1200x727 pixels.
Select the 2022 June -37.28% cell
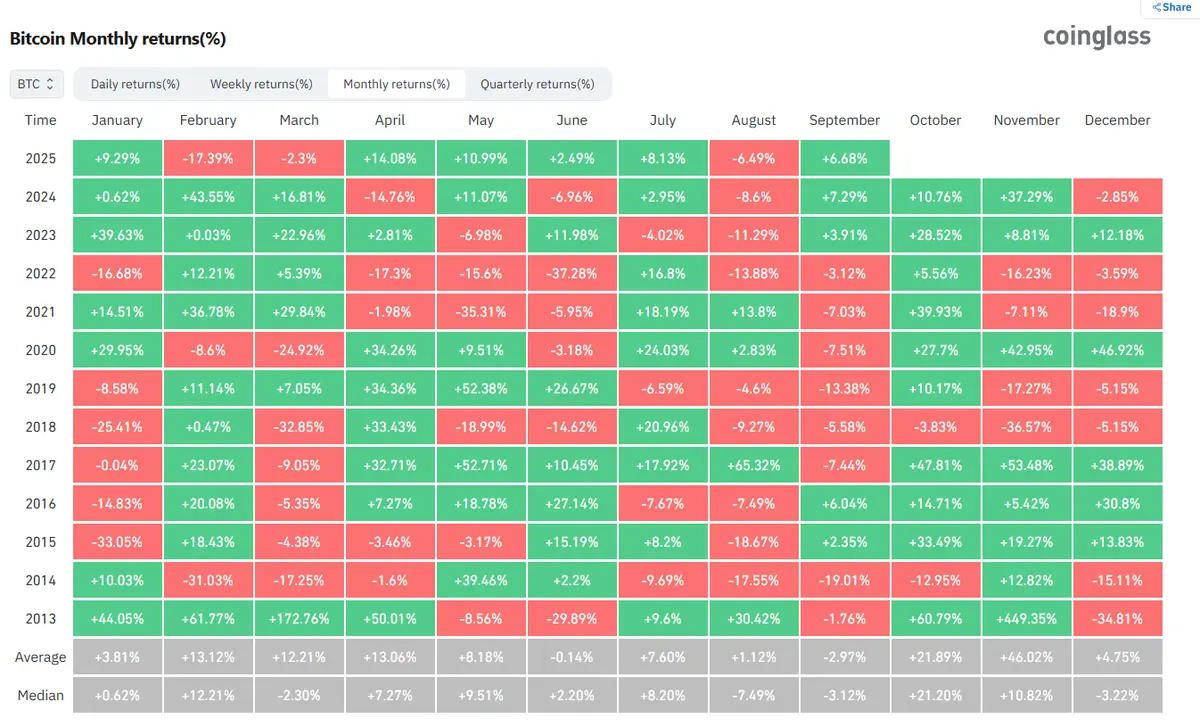pos(572,274)
